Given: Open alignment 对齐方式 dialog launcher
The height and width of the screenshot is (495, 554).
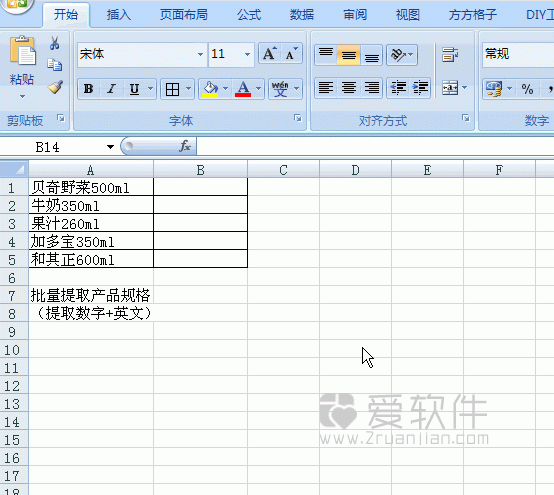Looking at the screenshot, I should coord(466,118).
